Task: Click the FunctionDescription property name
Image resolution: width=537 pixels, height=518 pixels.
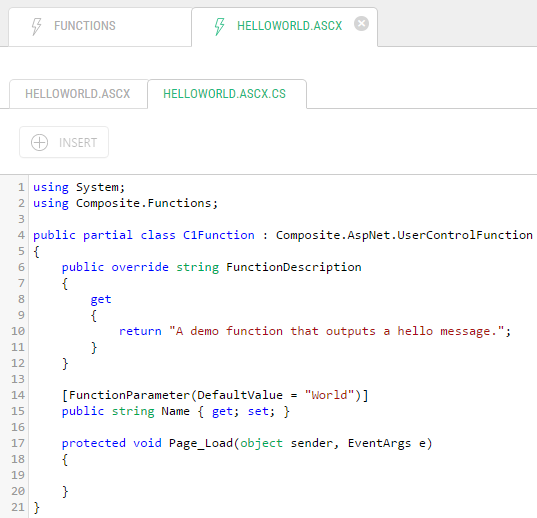Action: point(294,267)
